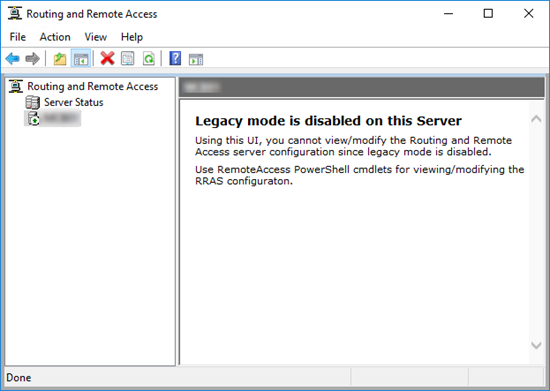Click the blue question mark Help icon
Viewport: 550px width, 391px height.
tap(175, 59)
